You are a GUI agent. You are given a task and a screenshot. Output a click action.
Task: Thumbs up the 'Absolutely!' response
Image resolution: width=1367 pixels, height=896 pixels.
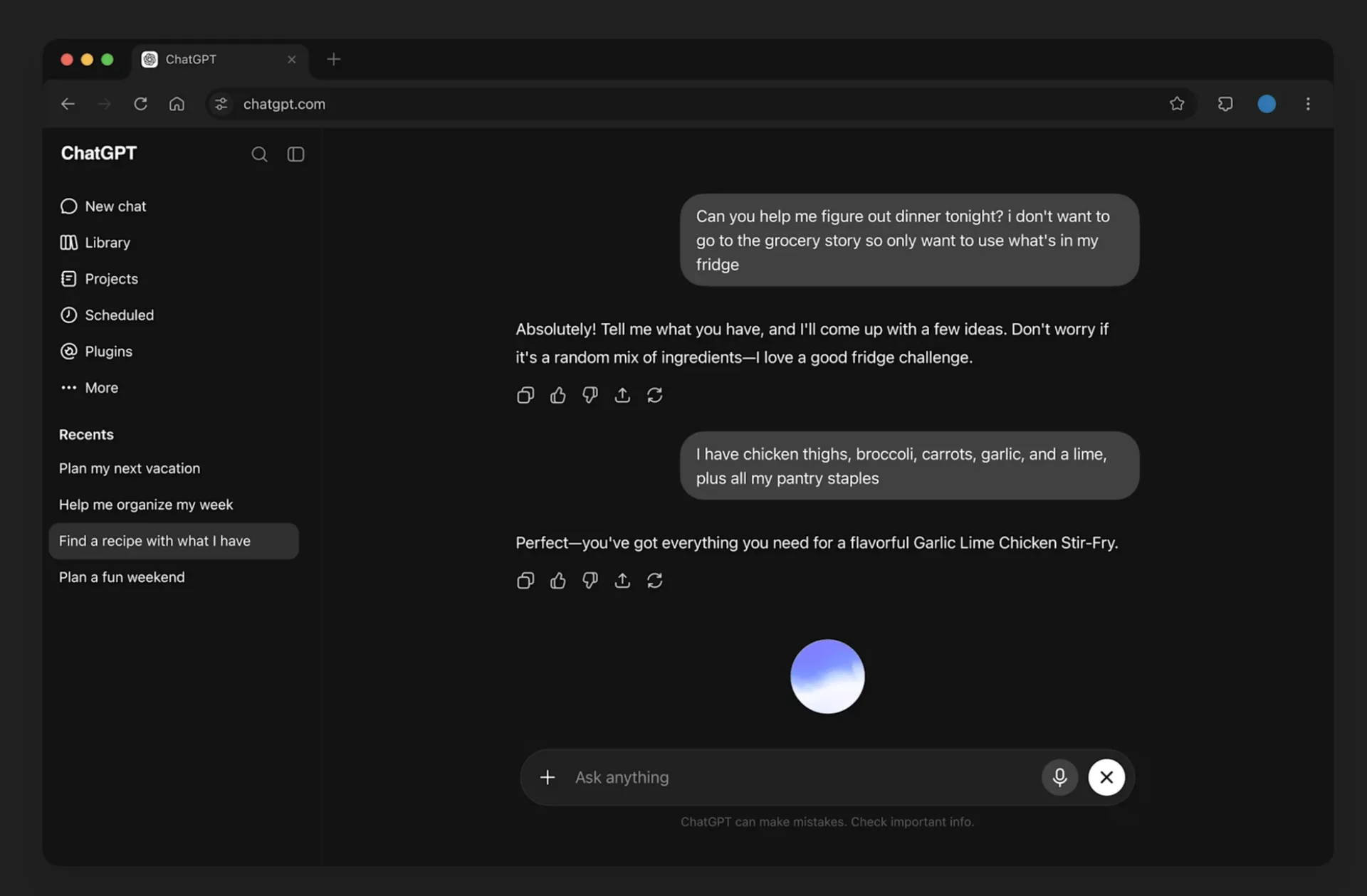coord(557,395)
